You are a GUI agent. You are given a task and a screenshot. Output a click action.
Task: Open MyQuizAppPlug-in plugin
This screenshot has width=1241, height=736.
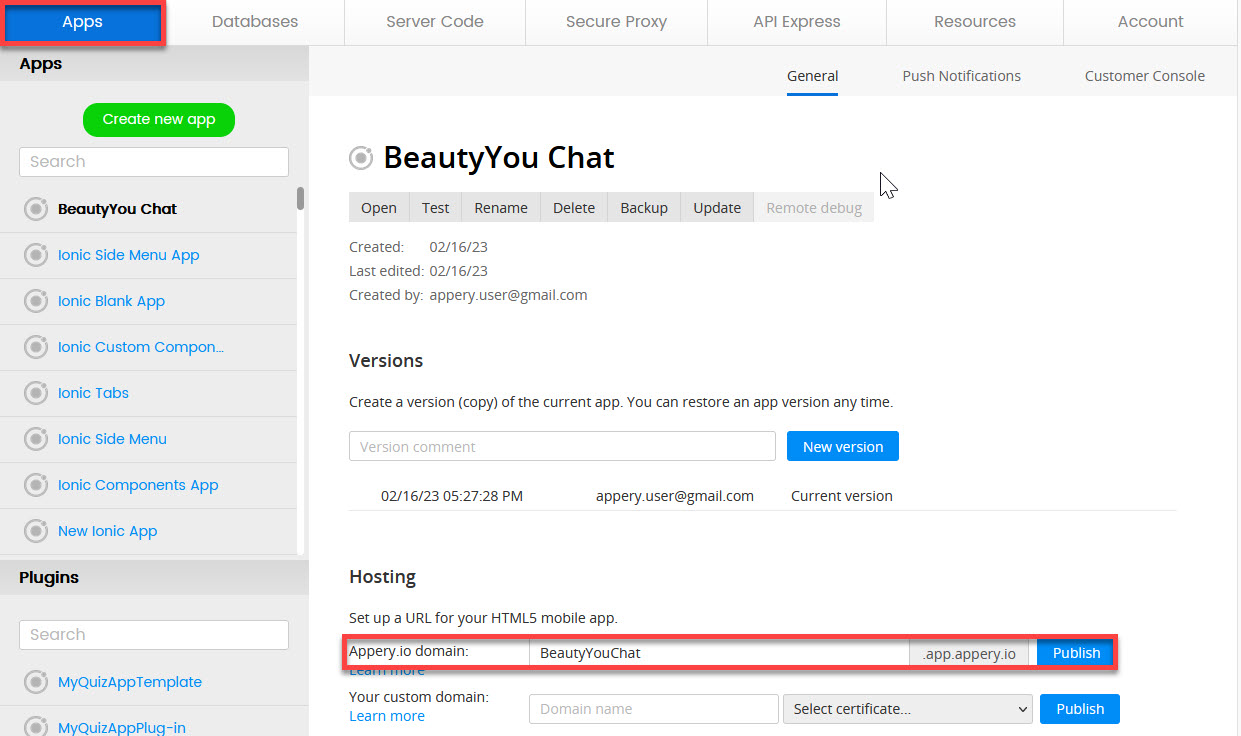tap(122, 728)
